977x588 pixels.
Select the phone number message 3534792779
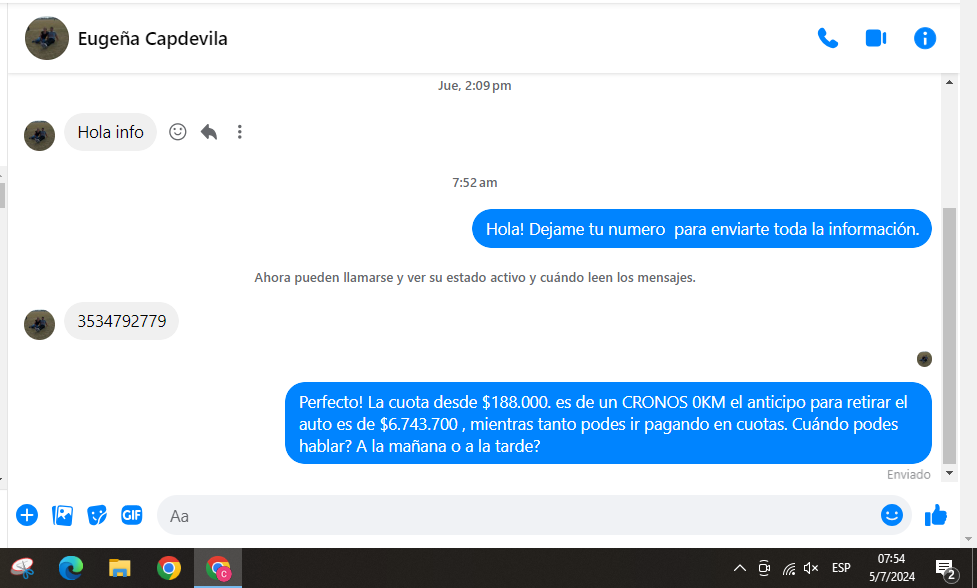[122, 321]
